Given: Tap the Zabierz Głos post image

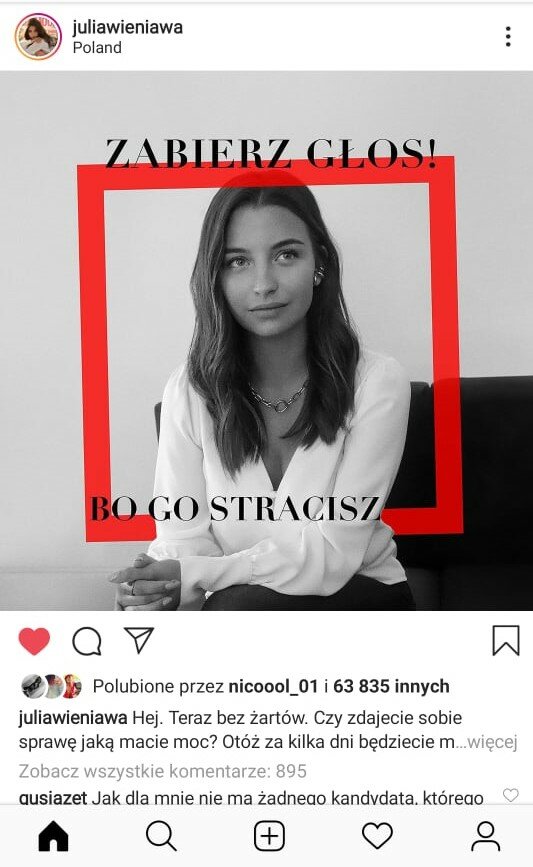Looking at the screenshot, I should (x=266, y=341).
